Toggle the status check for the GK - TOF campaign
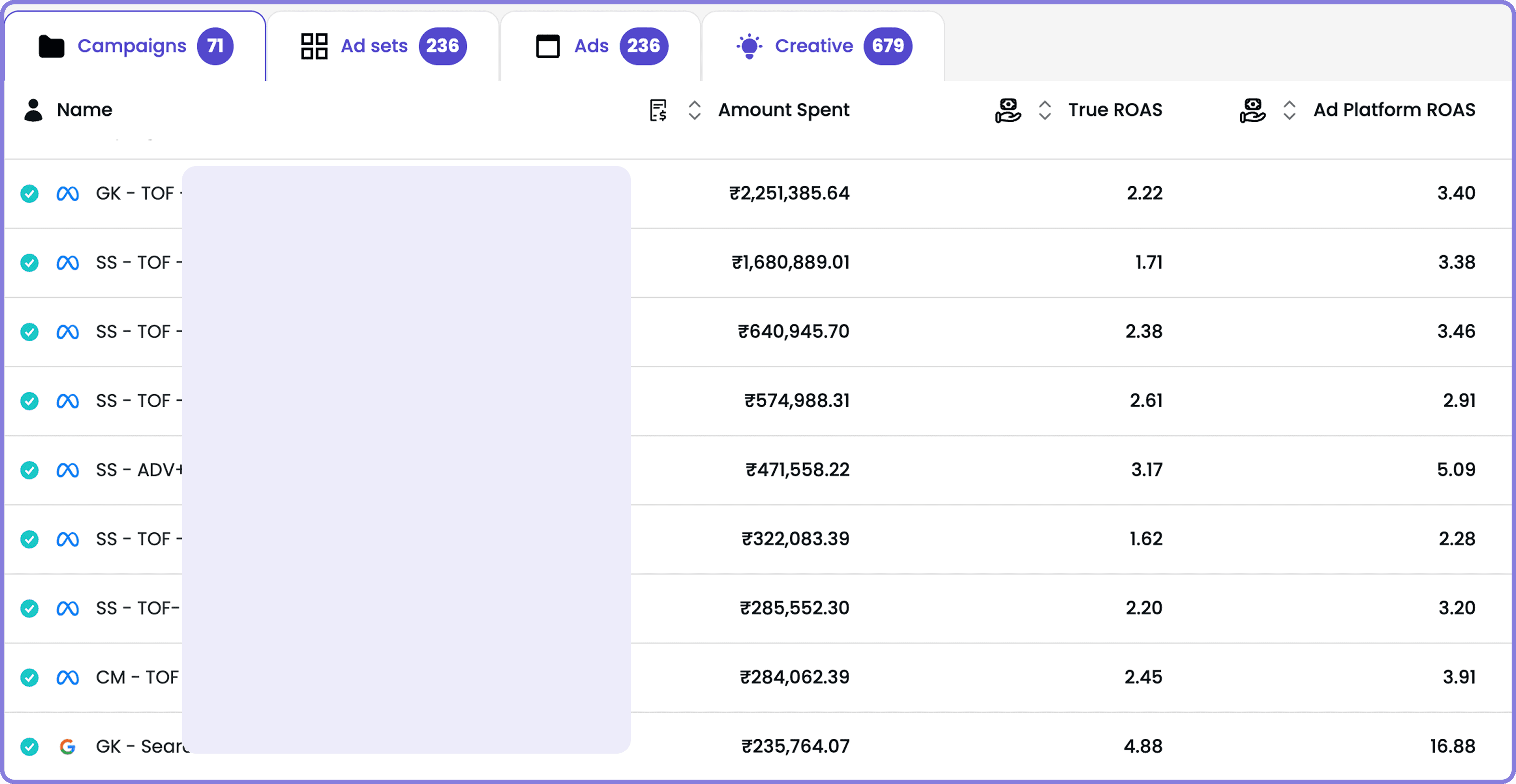 point(29,193)
